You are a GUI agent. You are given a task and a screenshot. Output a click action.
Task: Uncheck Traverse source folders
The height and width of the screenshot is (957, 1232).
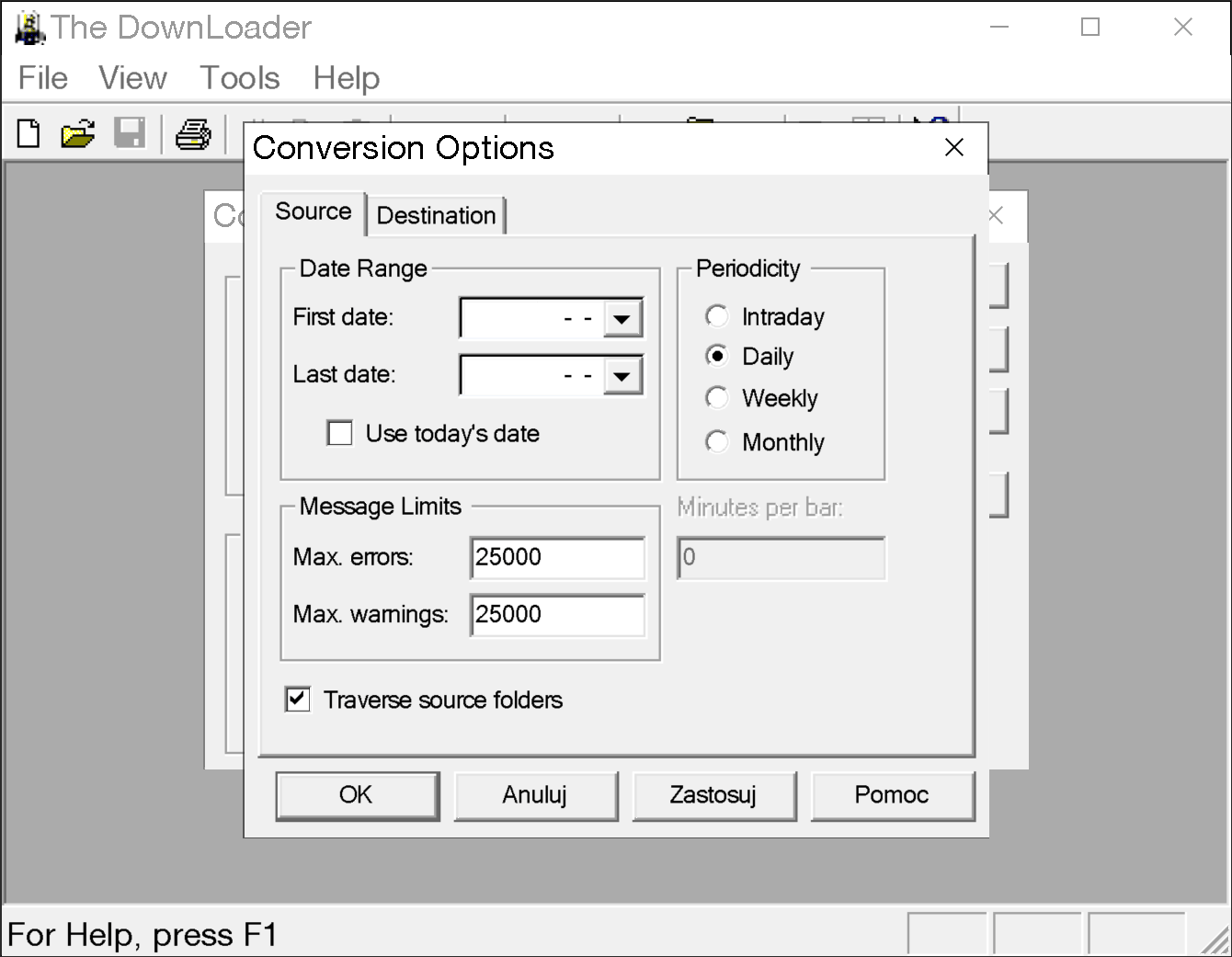[296, 700]
